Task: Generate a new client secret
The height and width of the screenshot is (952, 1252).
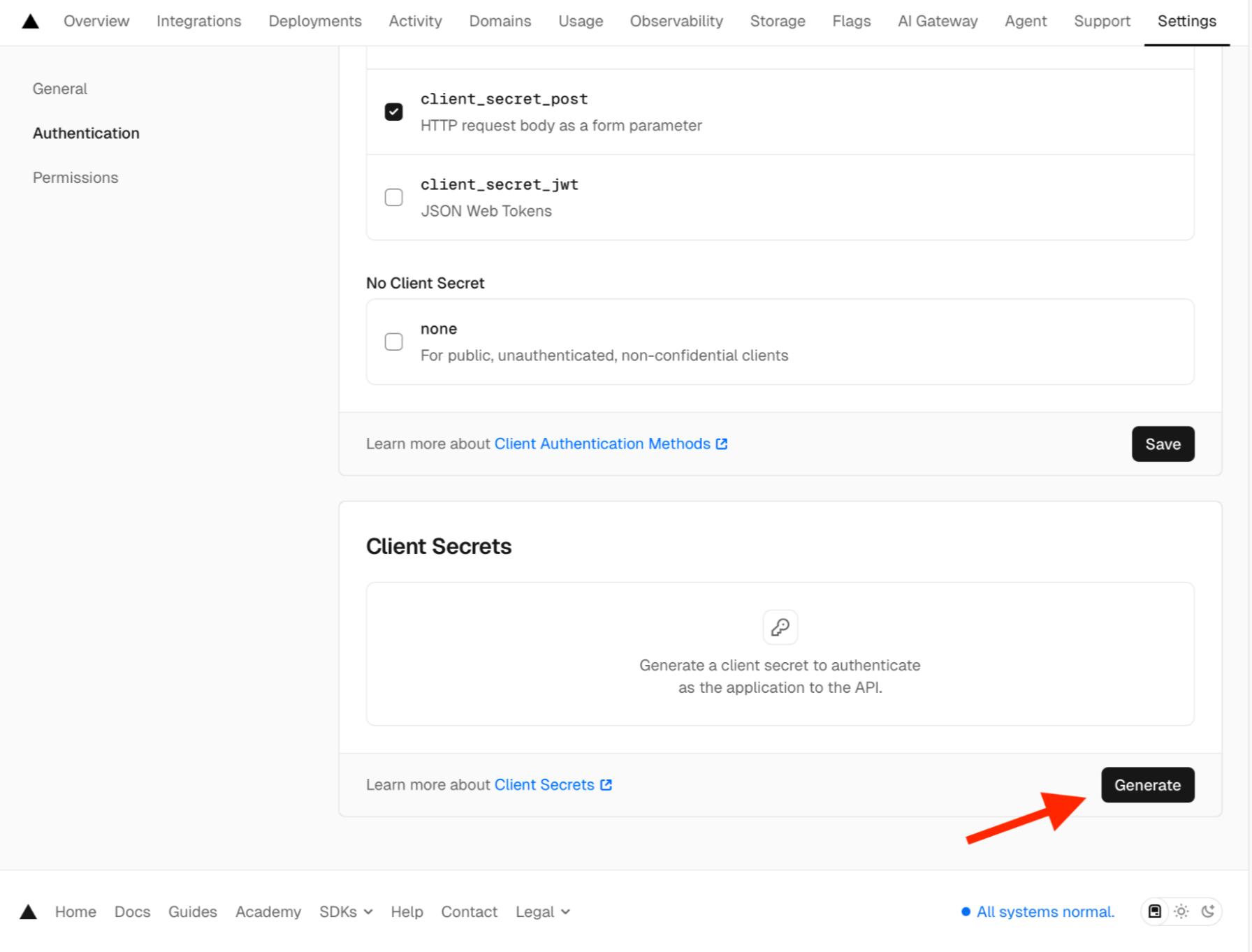Action: [1147, 784]
